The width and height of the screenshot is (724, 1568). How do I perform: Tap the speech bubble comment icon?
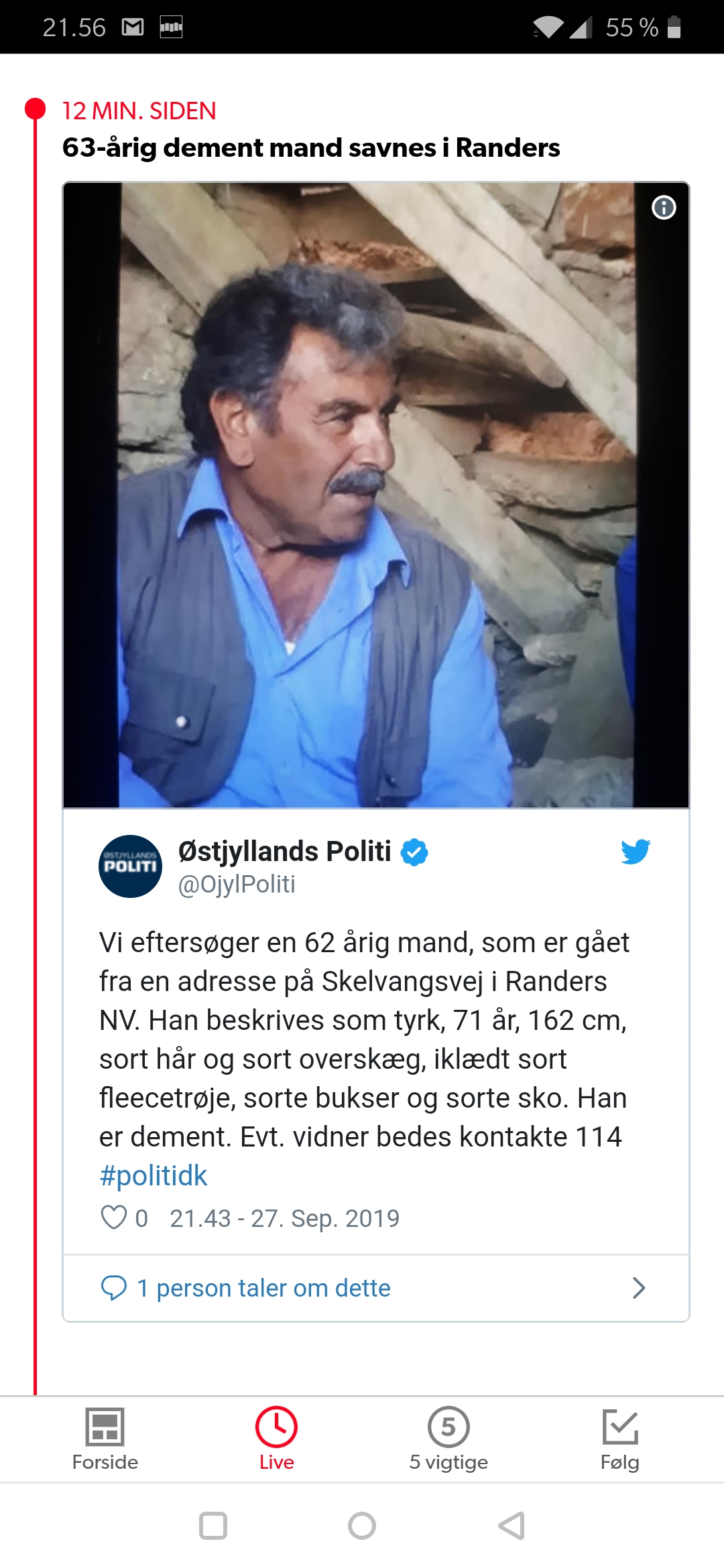pyautogui.click(x=113, y=1288)
